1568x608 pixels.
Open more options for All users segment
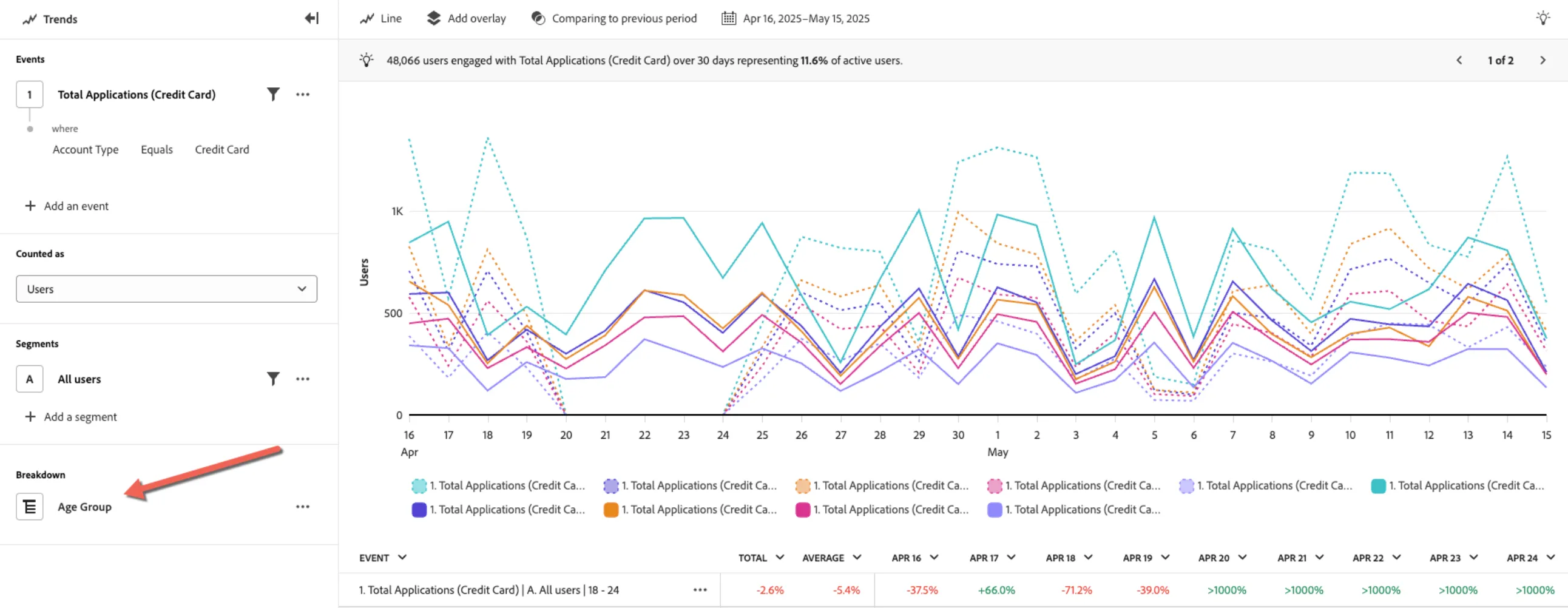coord(303,379)
